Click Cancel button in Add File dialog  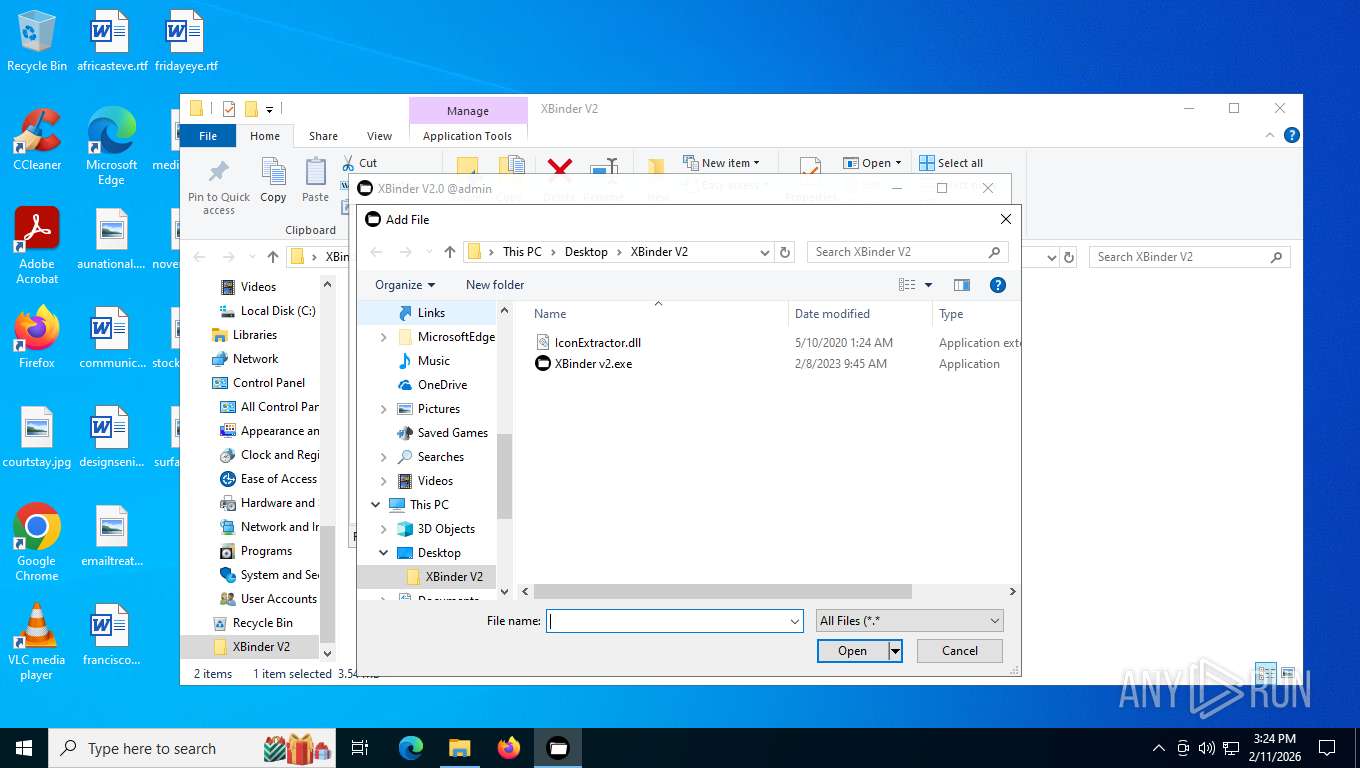[x=960, y=651]
